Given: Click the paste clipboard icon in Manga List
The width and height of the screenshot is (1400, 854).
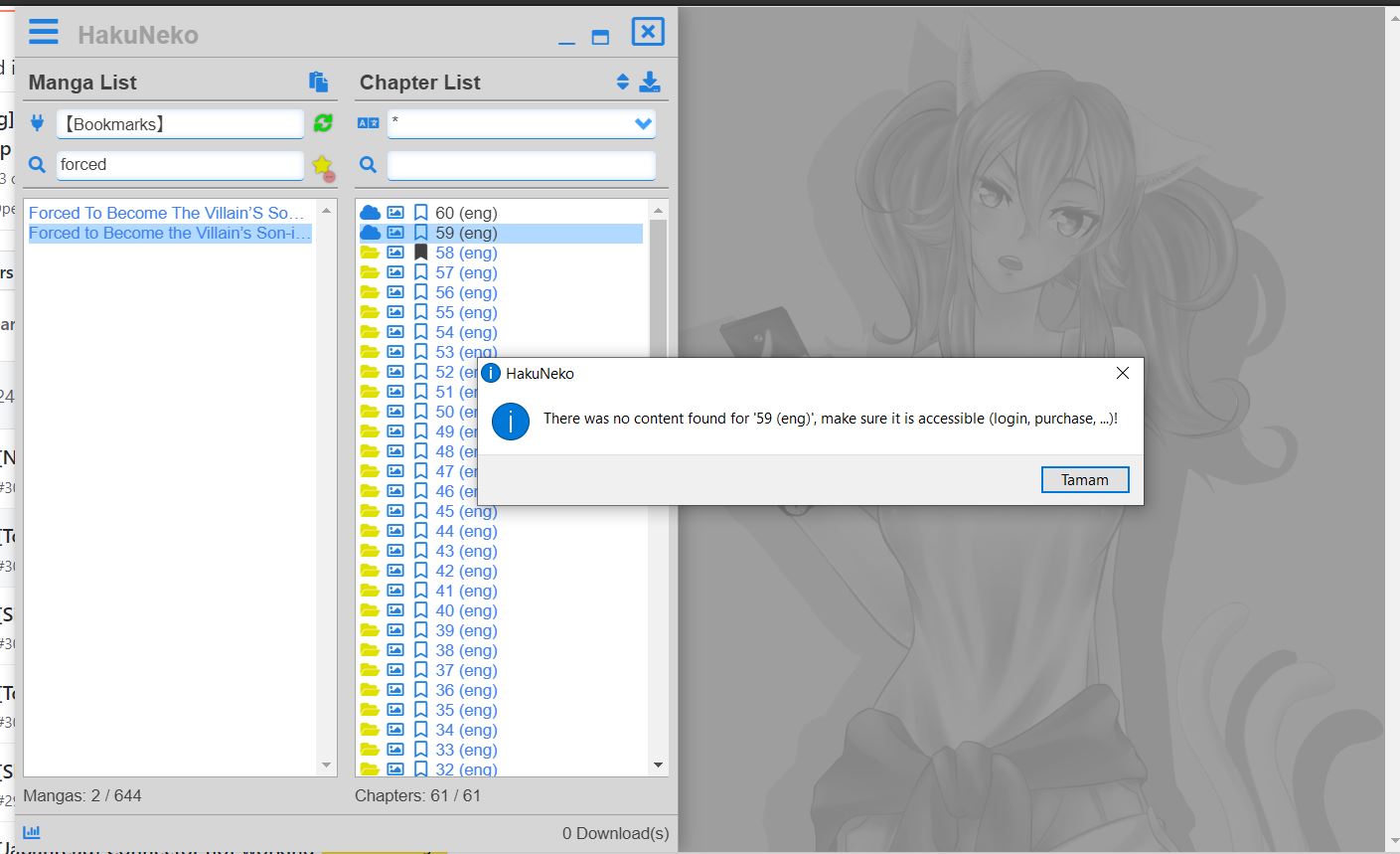Looking at the screenshot, I should click(318, 82).
